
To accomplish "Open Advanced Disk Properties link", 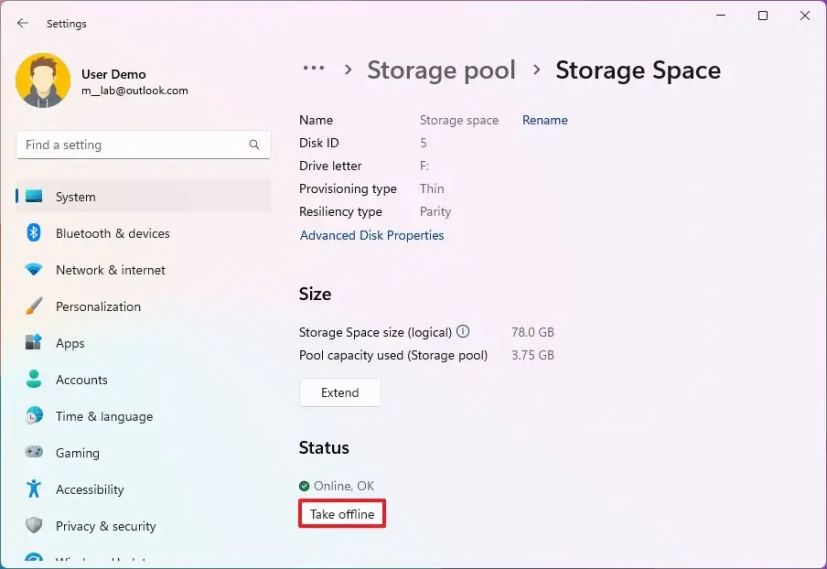I will [x=372, y=236].
